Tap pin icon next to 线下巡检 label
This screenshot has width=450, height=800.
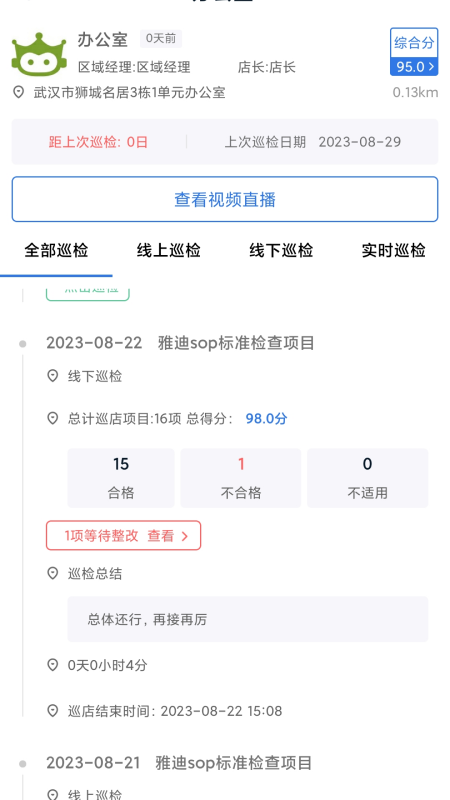pos(52,377)
